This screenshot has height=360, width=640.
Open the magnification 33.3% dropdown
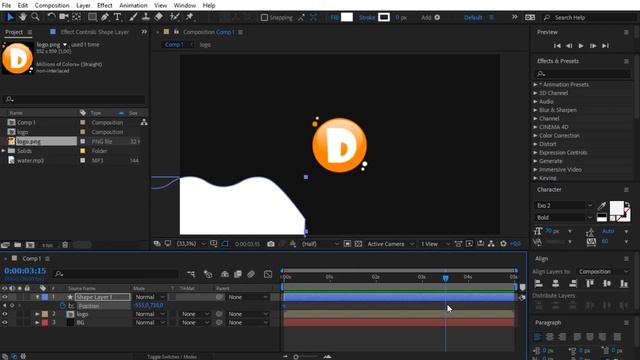[191, 244]
